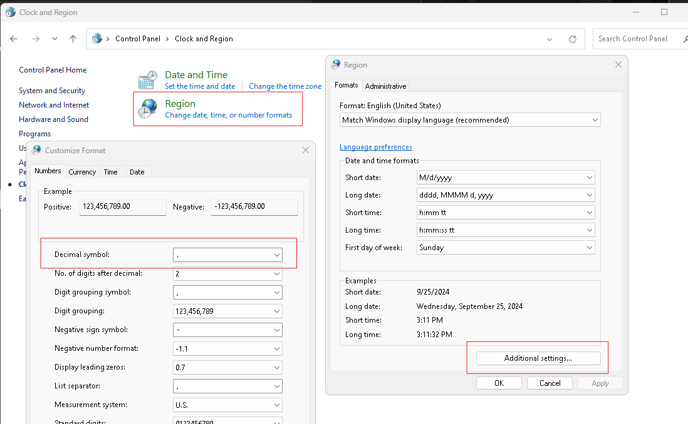Refresh the Control Panel address bar
The image size is (688, 424).
pos(572,39)
